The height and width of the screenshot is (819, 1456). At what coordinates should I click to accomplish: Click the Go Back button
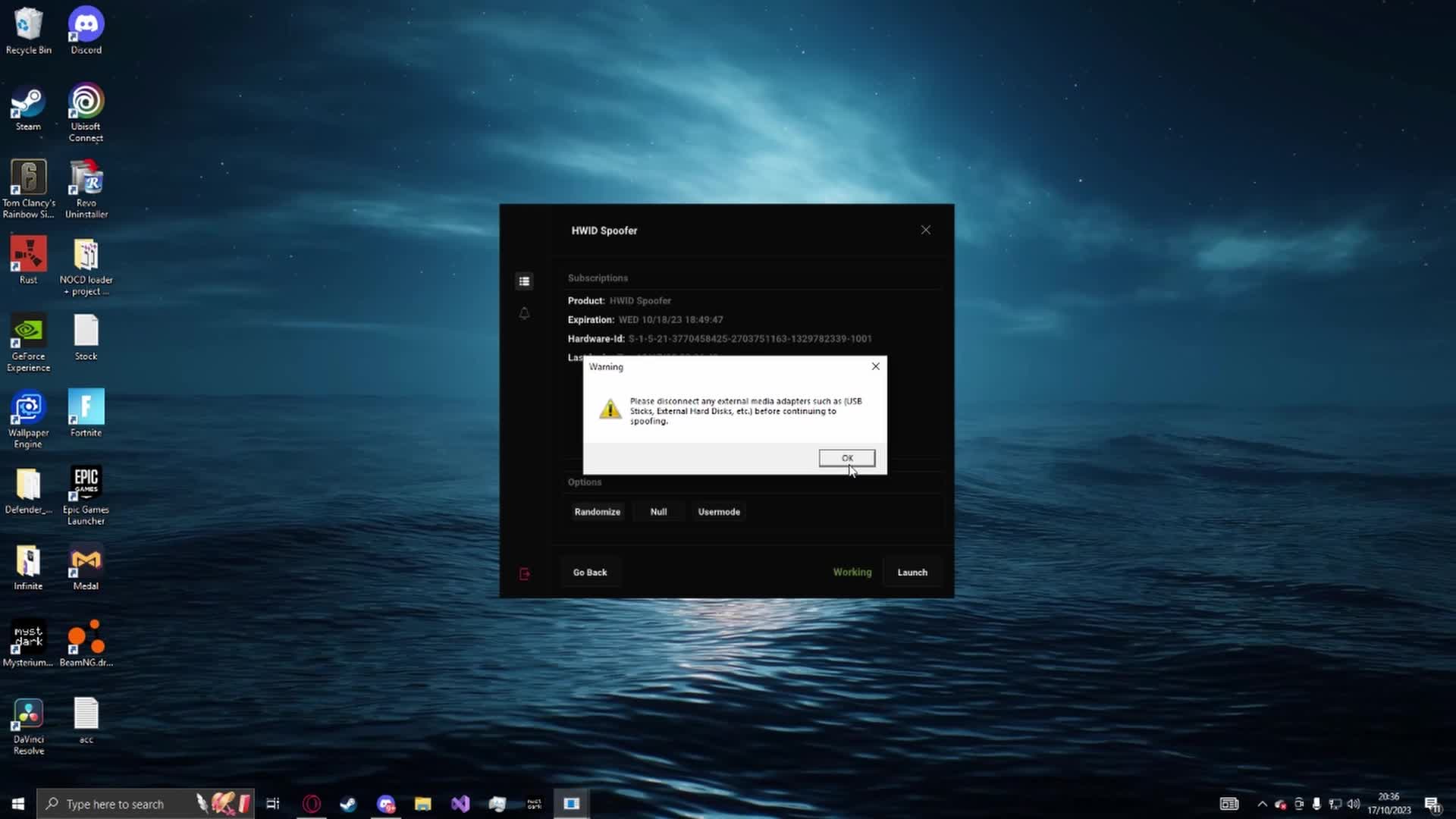pos(589,573)
